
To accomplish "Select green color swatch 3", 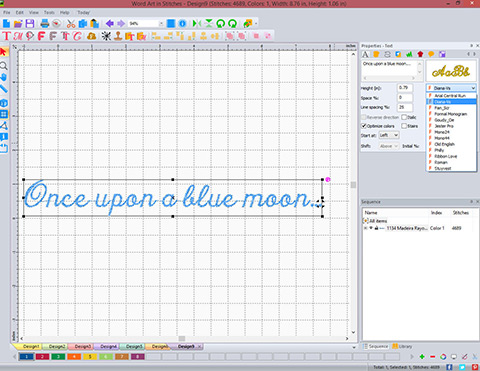I will (58, 357).
